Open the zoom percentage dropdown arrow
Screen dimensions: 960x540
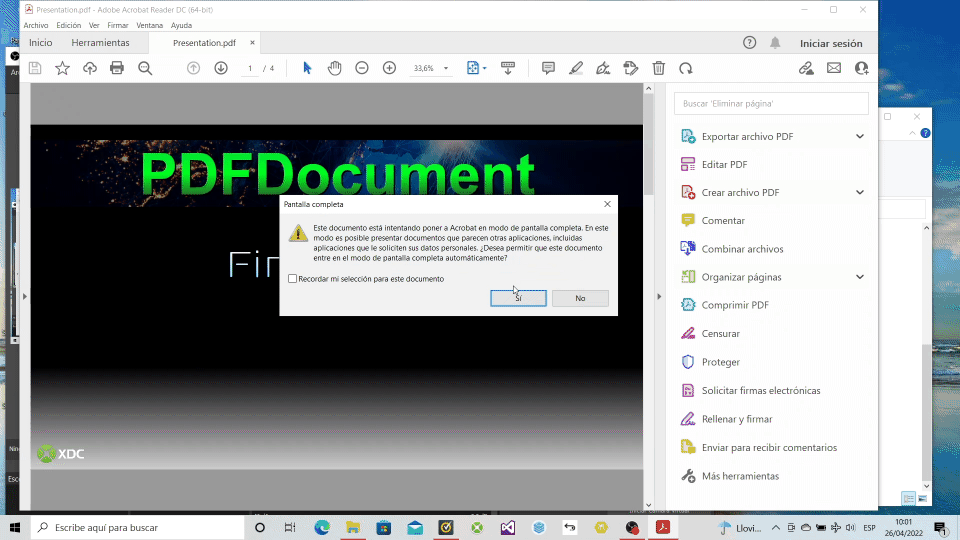[x=446, y=68]
